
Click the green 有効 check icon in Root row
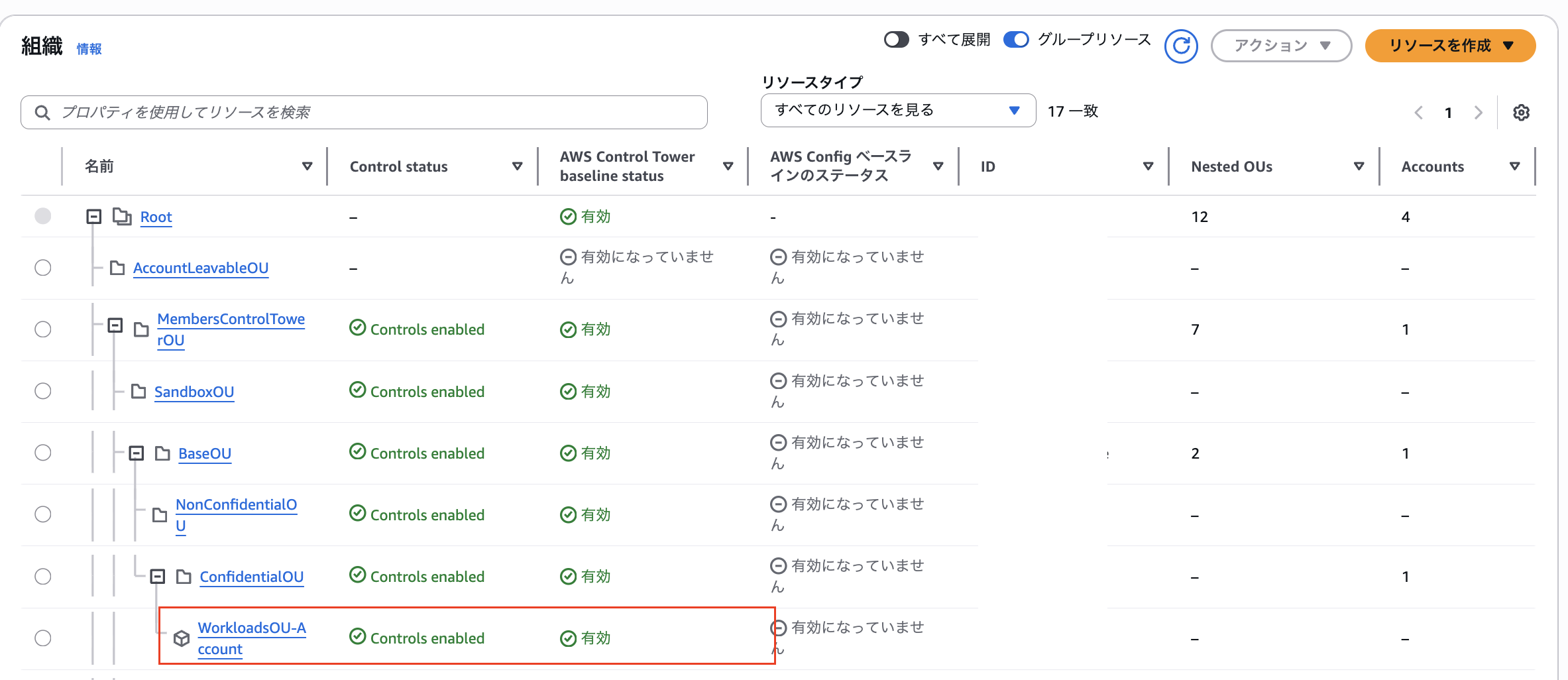pos(569,216)
